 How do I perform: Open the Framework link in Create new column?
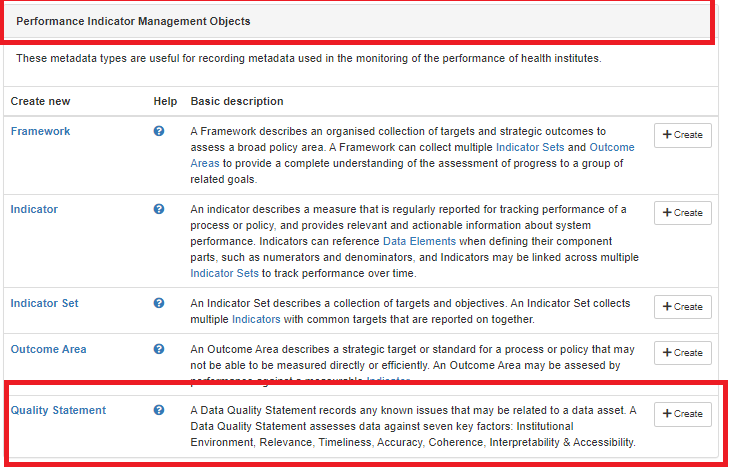pyautogui.click(x=40, y=131)
